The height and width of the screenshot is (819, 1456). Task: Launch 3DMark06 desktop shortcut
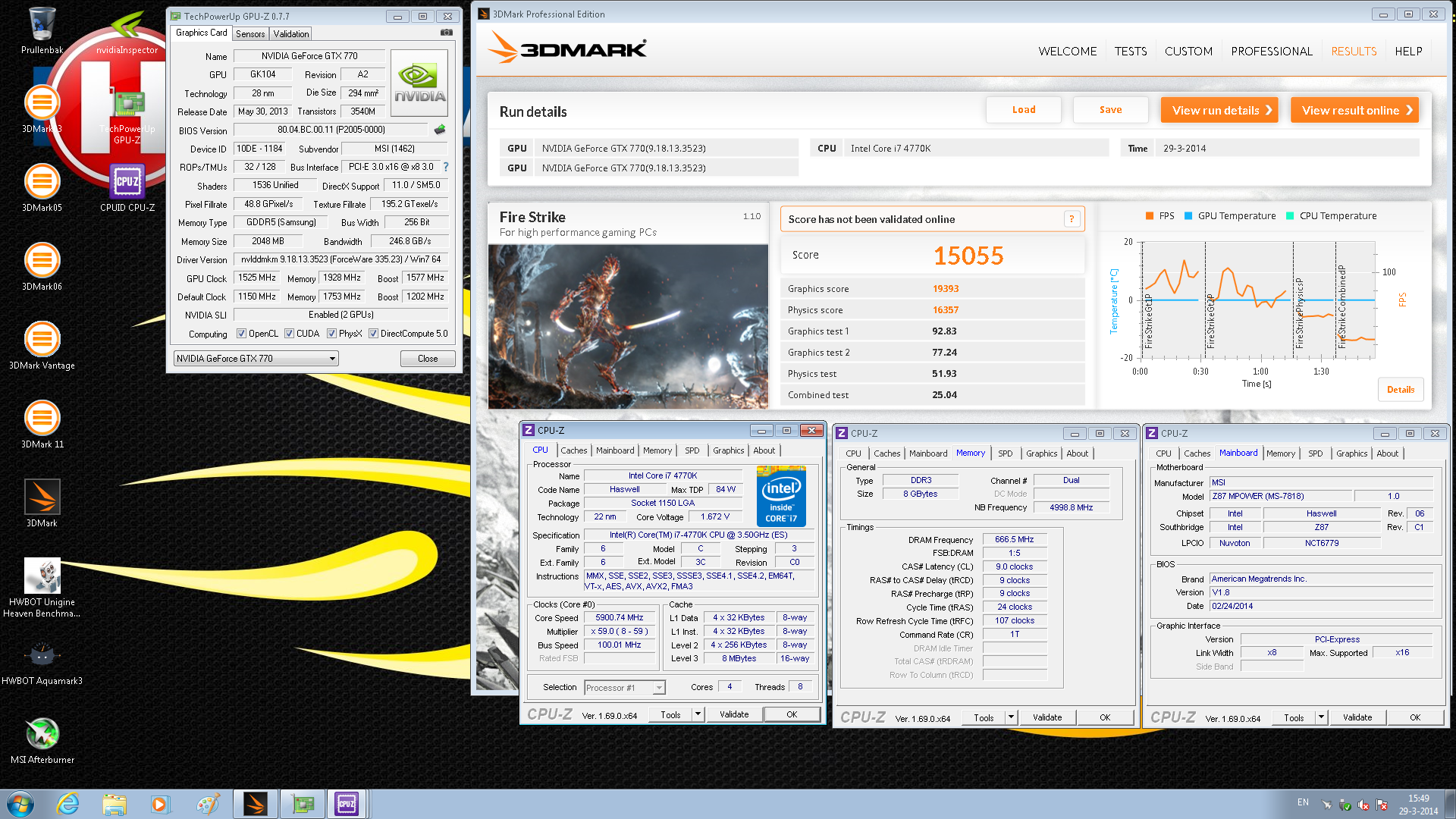(x=42, y=268)
